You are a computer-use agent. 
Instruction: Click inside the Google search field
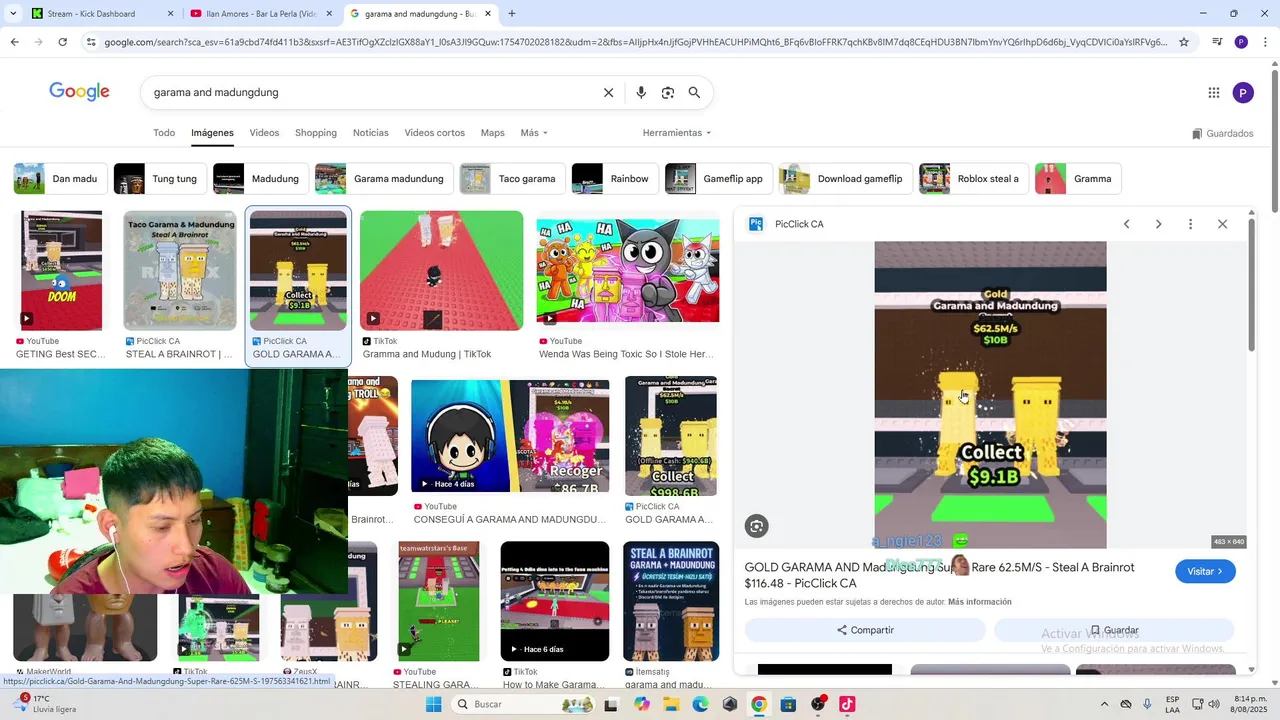click(x=370, y=93)
